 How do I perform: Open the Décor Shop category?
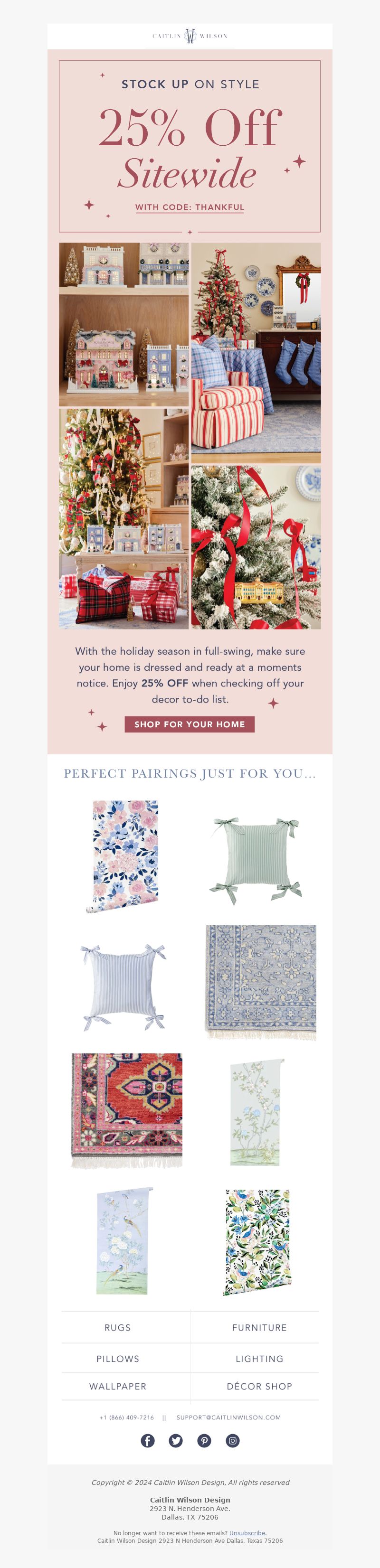coord(259,1386)
